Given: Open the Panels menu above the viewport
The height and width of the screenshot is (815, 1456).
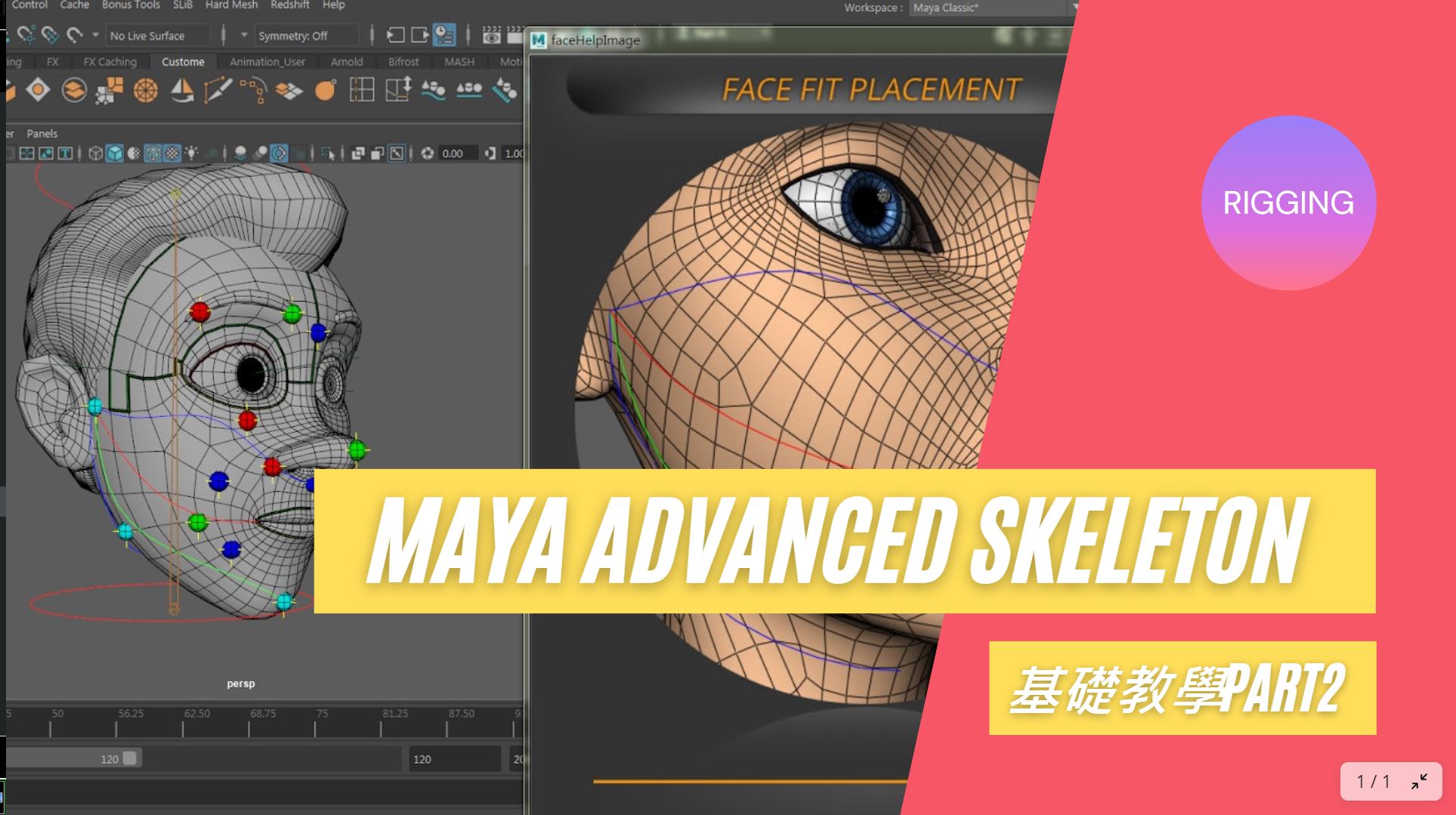Looking at the screenshot, I should pos(42,133).
